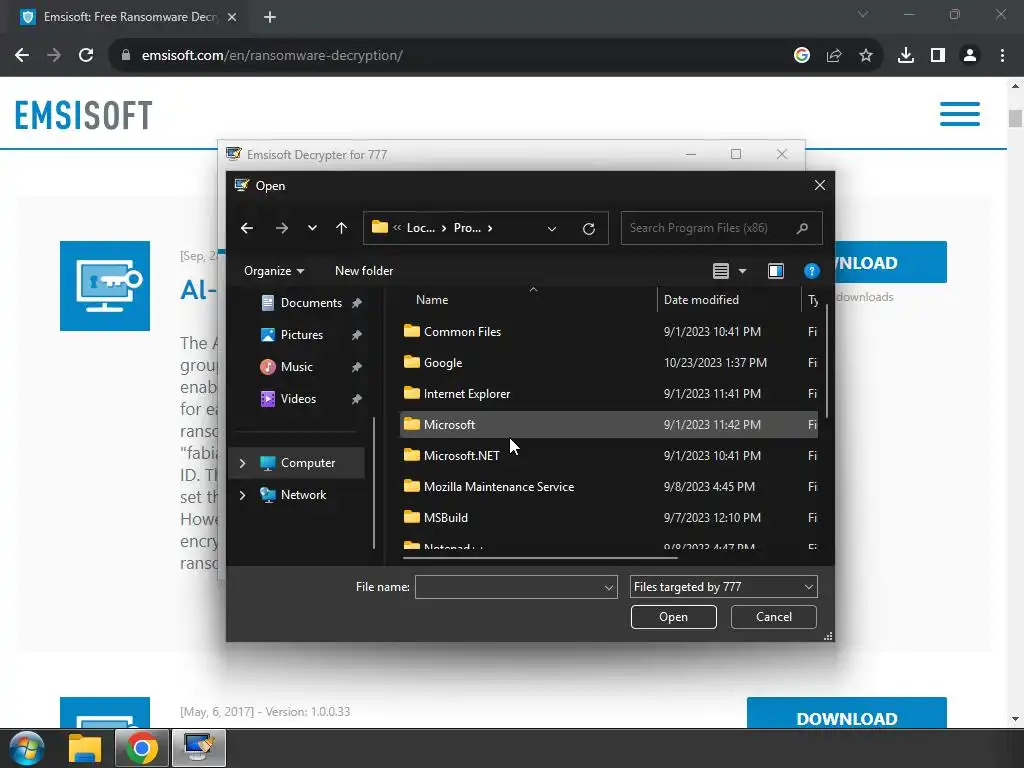Image resolution: width=1024 pixels, height=768 pixels.
Task: Open view options dropdown arrow
Action: click(743, 271)
